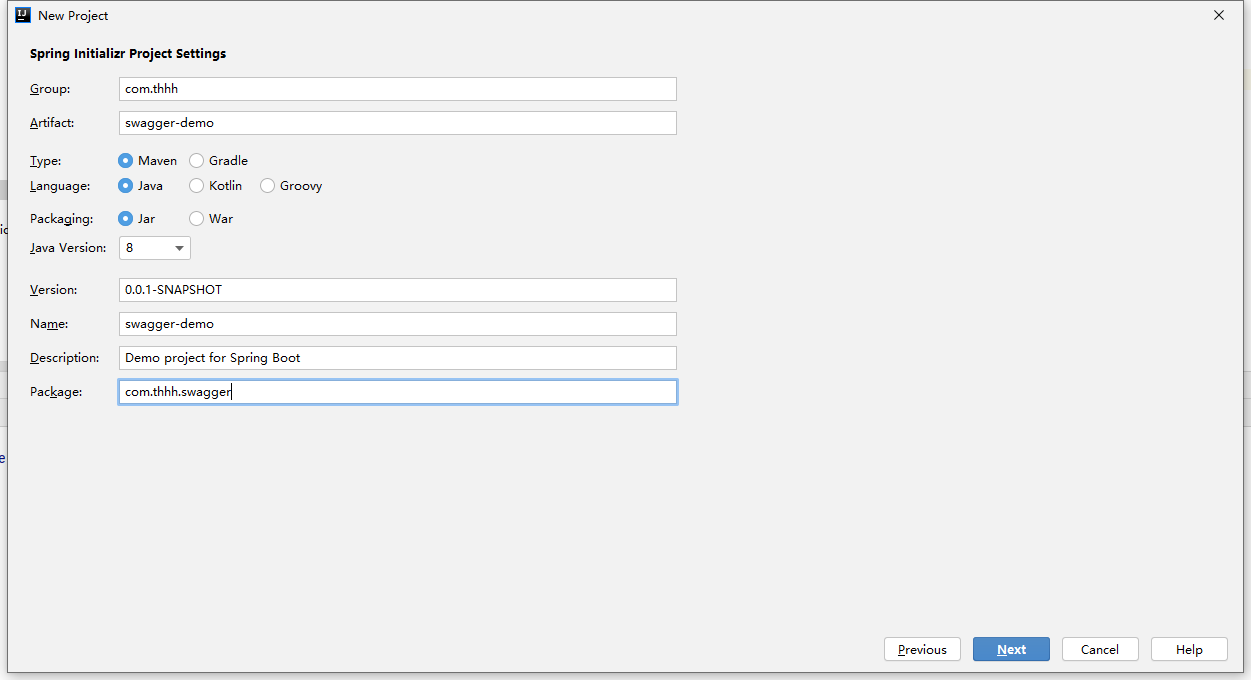This screenshot has height=680, width=1251.
Task: Click the Artifact input field
Action: [398, 123]
